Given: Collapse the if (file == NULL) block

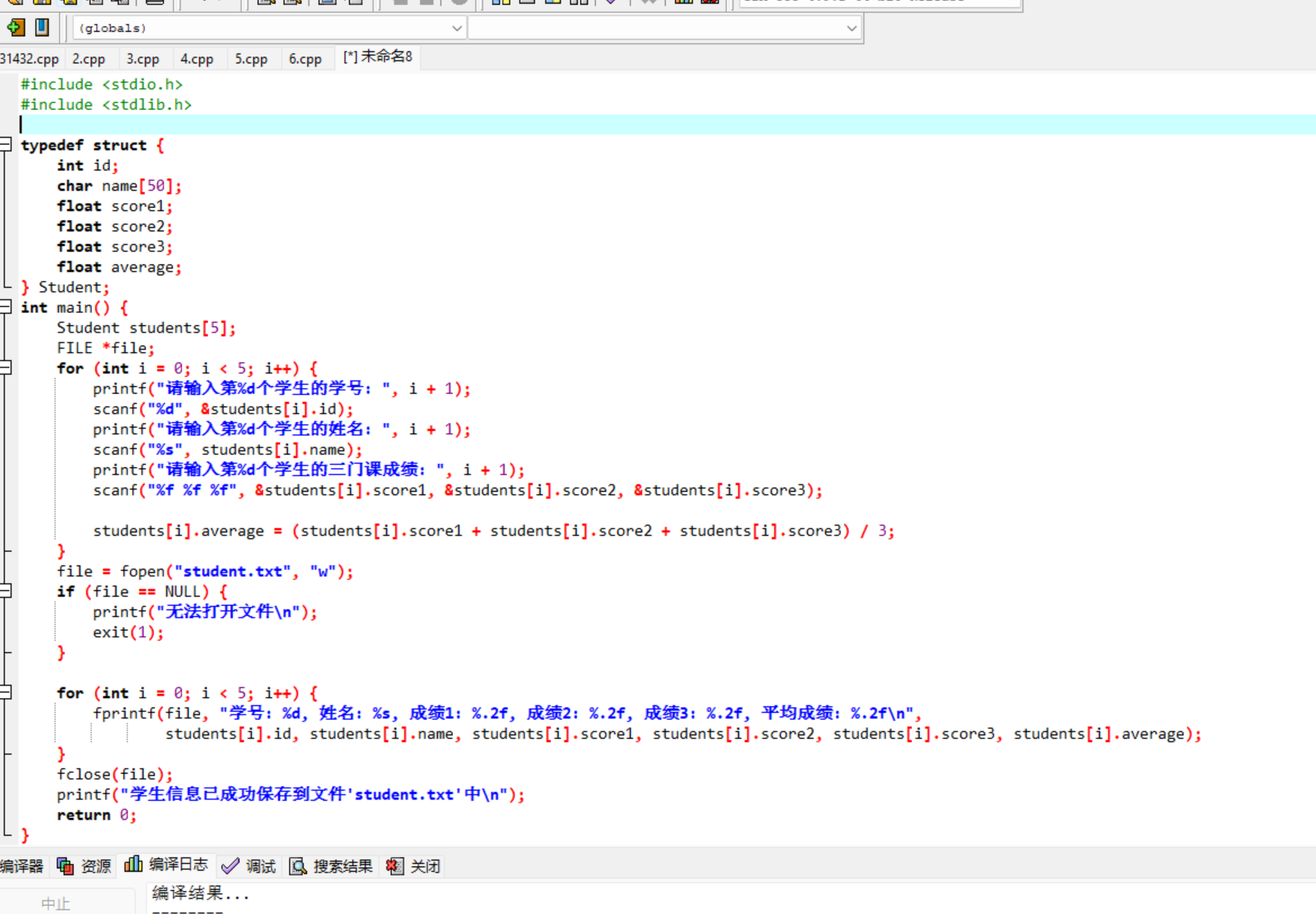Looking at the screenshot, I should pos(6,591).
